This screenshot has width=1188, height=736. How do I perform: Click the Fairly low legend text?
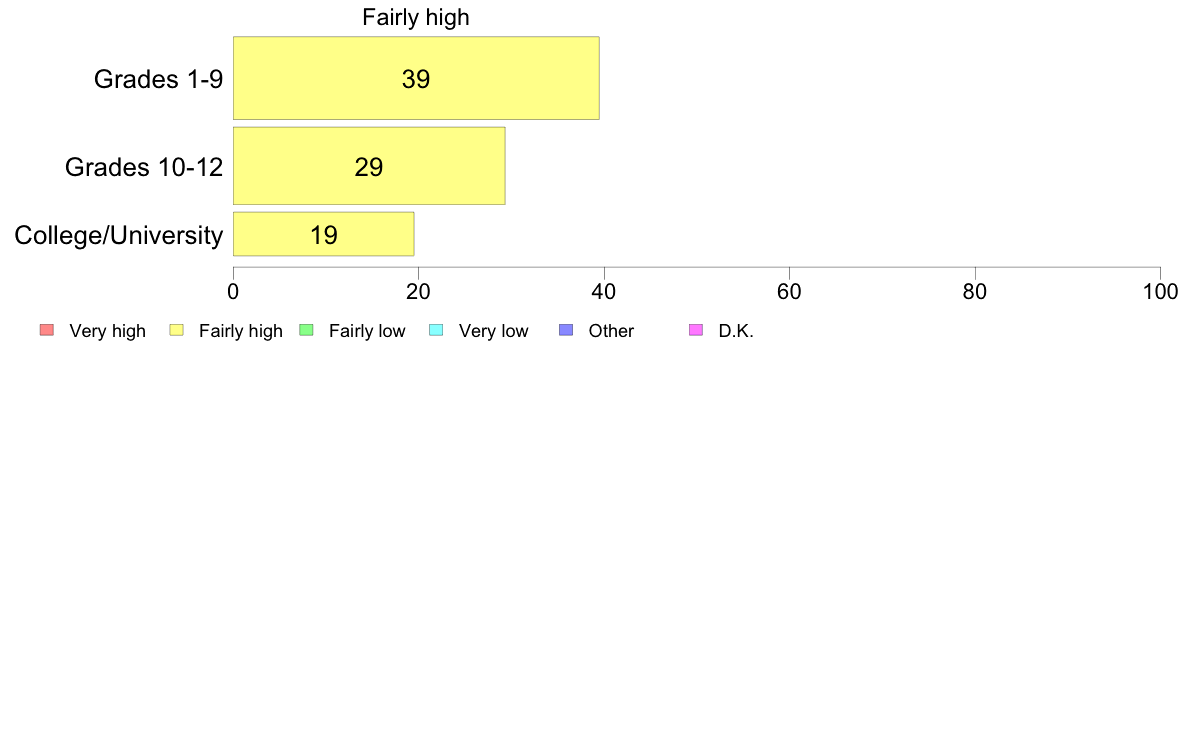[367, 331]
